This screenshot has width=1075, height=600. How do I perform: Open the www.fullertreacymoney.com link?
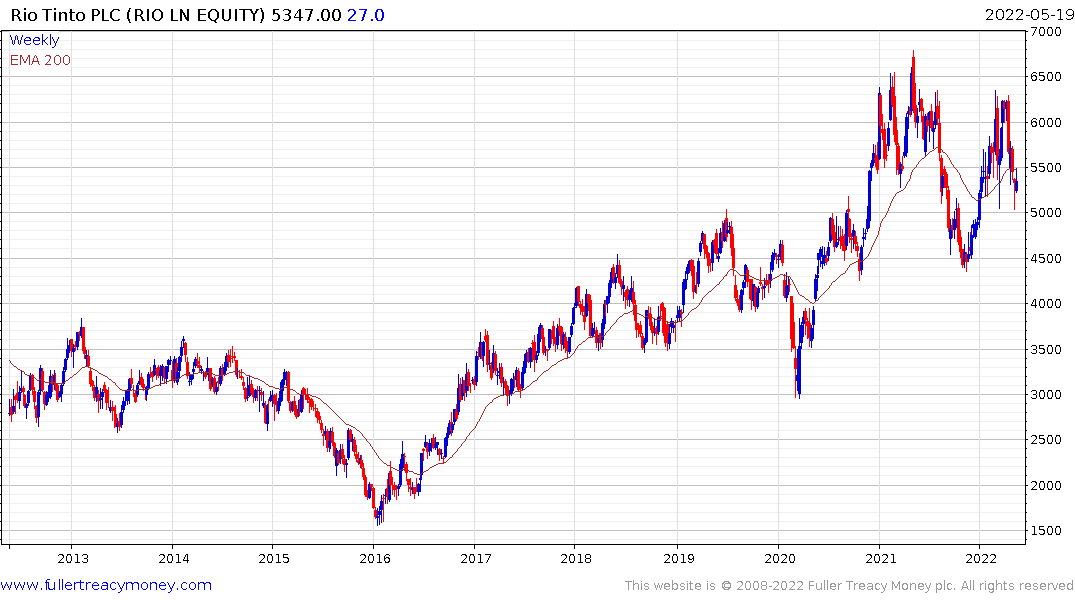(106, 585)
